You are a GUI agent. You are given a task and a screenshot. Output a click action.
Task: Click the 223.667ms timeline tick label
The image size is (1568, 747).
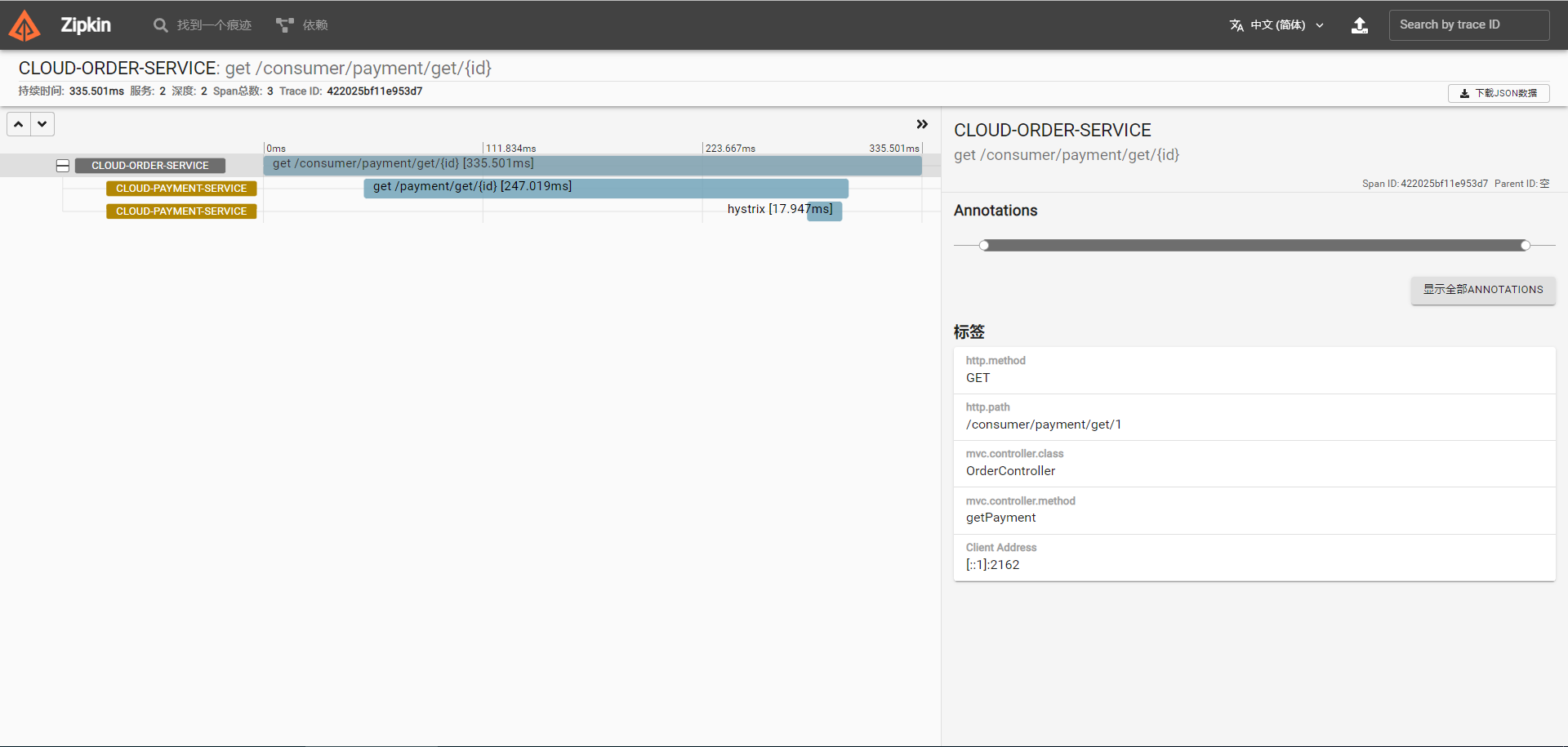pyautogui.click(x=730, y=149)
